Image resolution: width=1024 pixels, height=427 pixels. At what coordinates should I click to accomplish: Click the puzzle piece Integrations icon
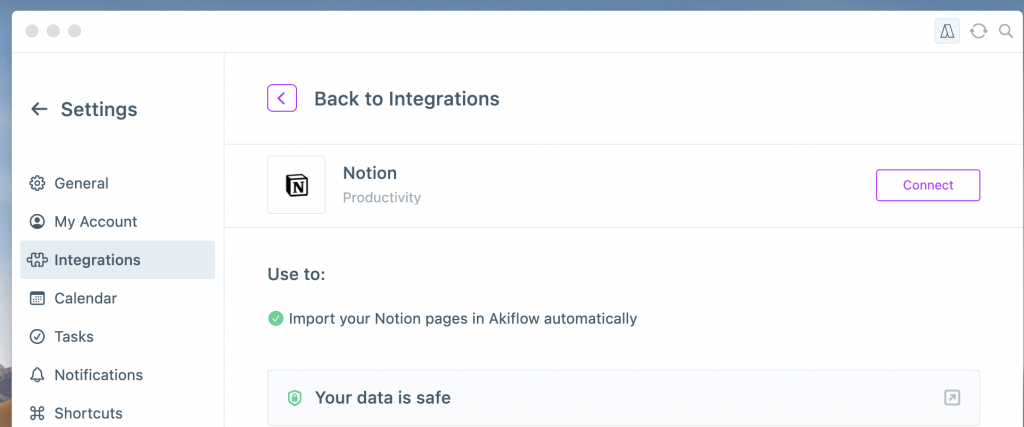coord(37,260)
